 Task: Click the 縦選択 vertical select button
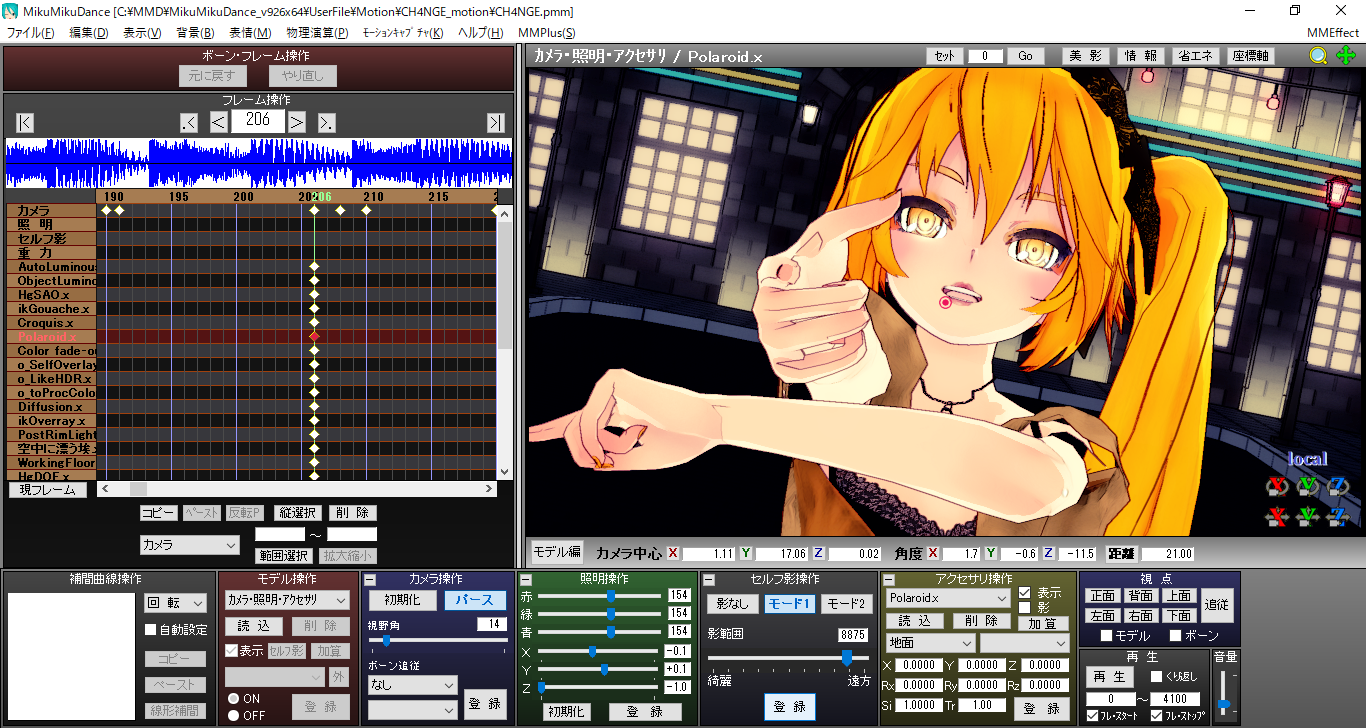[x=298, y=513]
